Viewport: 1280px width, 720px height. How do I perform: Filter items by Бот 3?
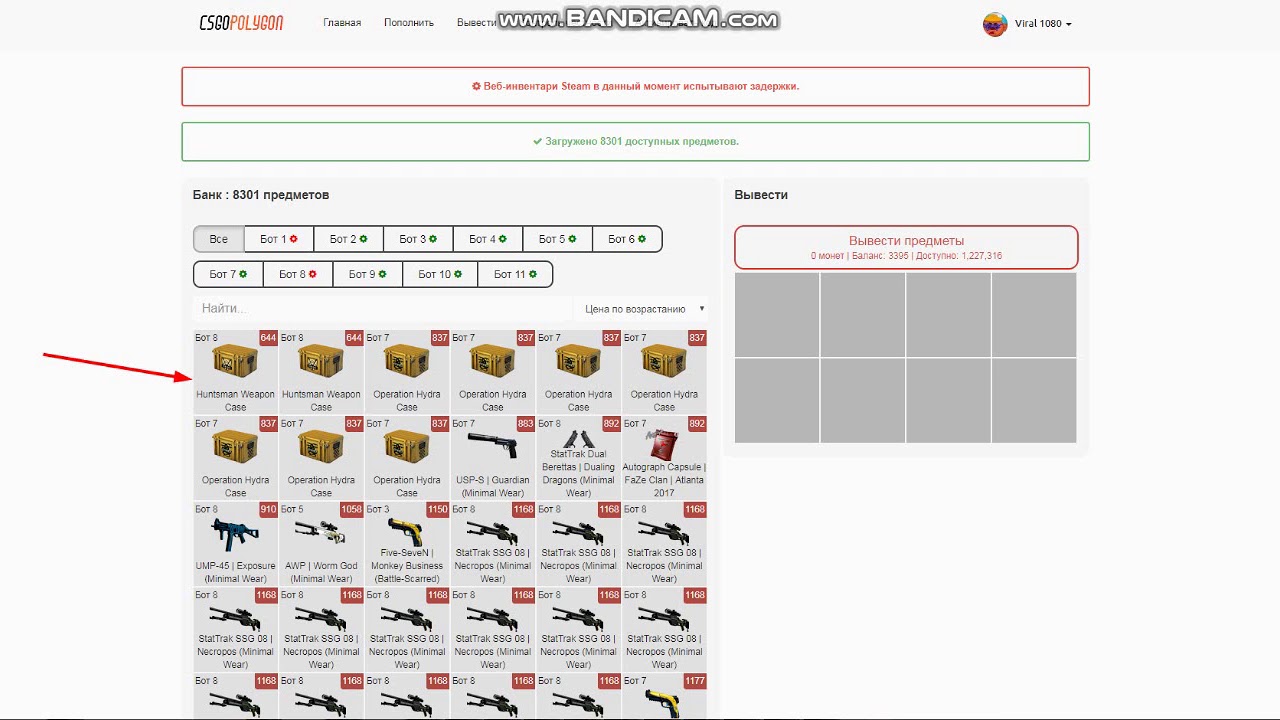click(x=418, y=239)
